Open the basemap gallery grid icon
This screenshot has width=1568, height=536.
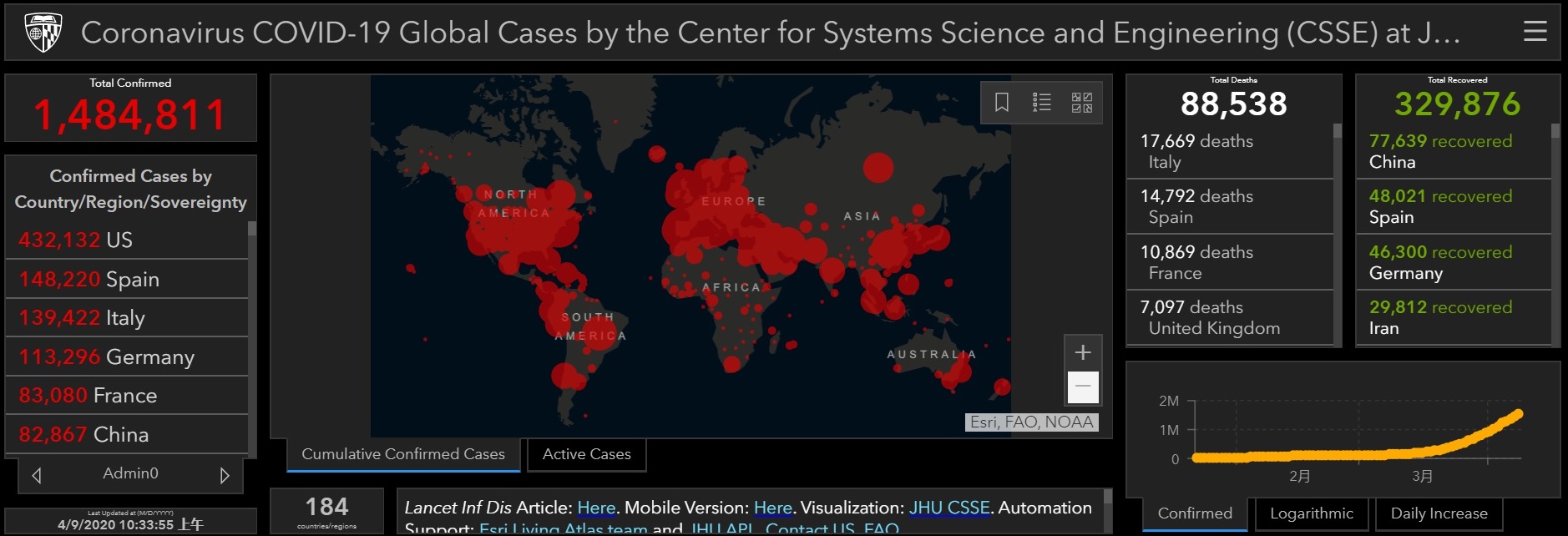pyautogui.click(x=1082, y=103)
